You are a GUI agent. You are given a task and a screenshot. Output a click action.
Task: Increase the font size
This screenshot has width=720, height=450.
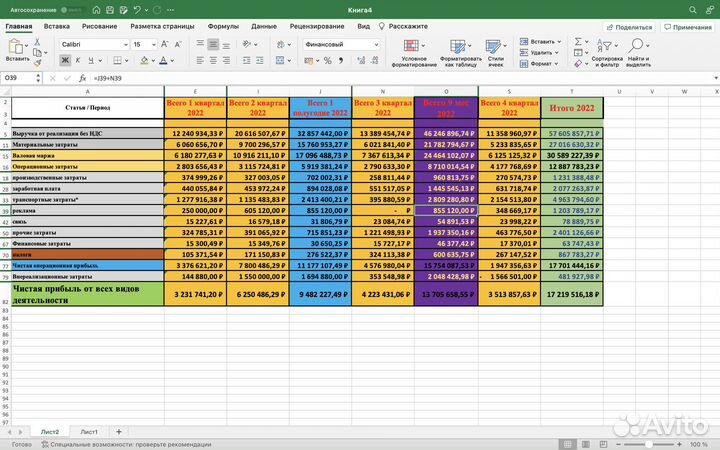(164, 44)
